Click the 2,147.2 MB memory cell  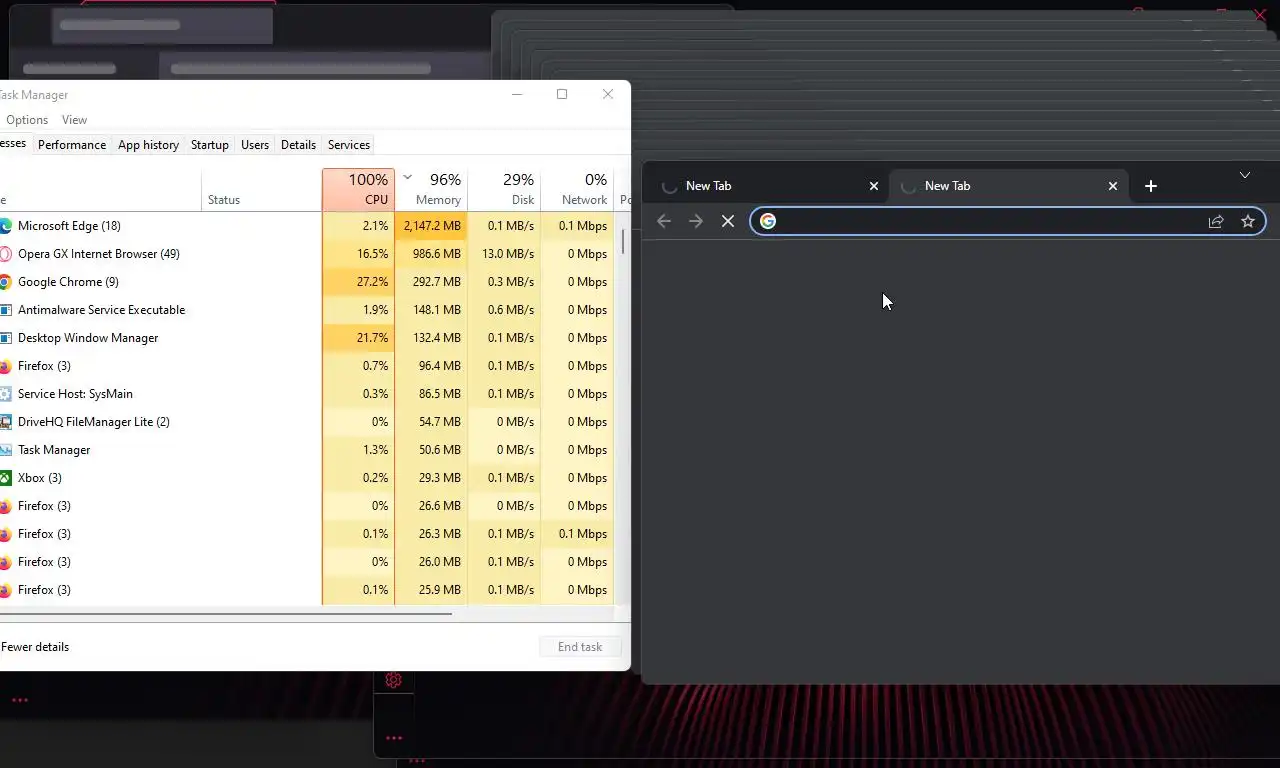(x=431, y=226)
